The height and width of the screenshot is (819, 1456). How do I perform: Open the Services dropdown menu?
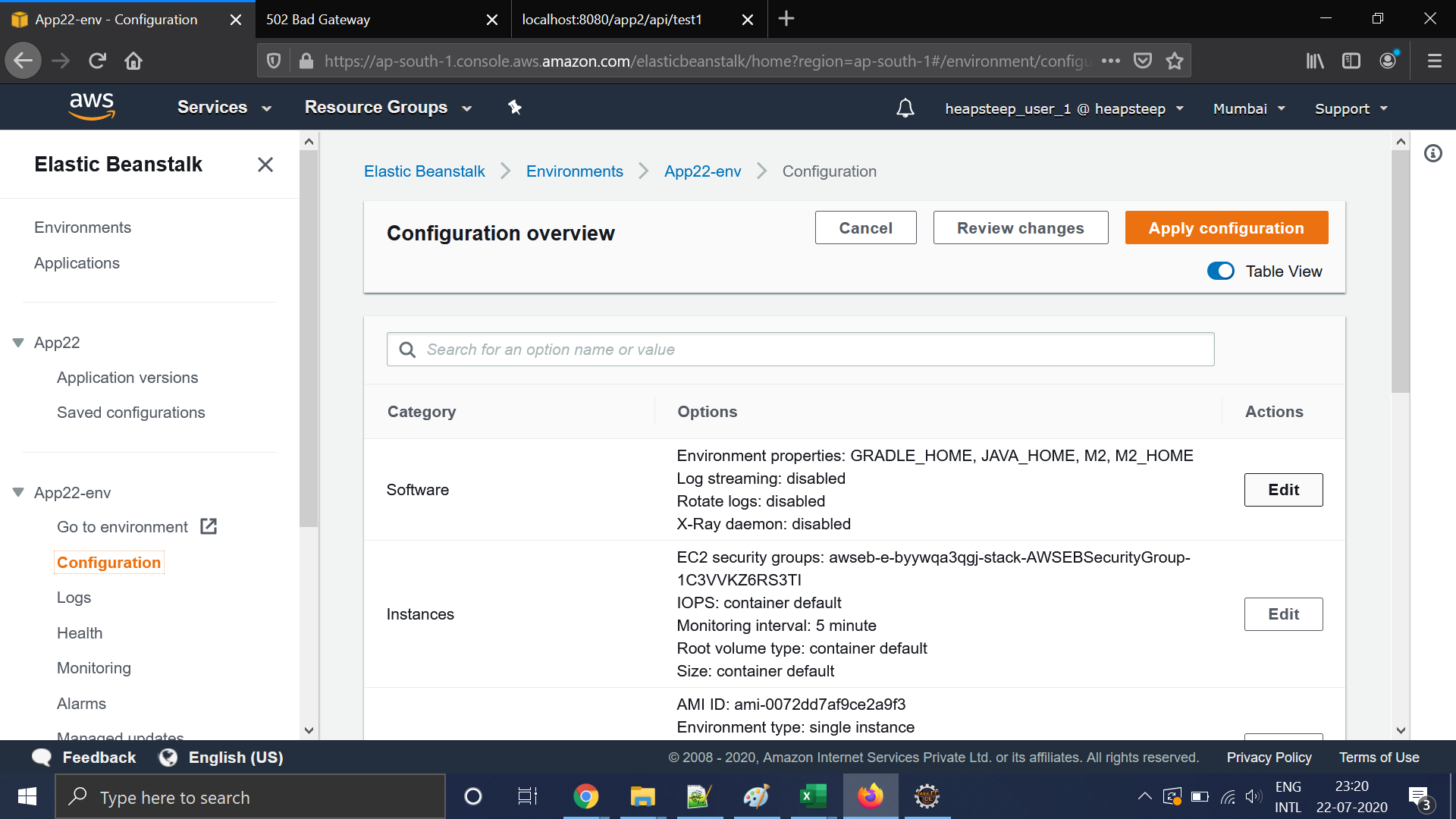224,108
